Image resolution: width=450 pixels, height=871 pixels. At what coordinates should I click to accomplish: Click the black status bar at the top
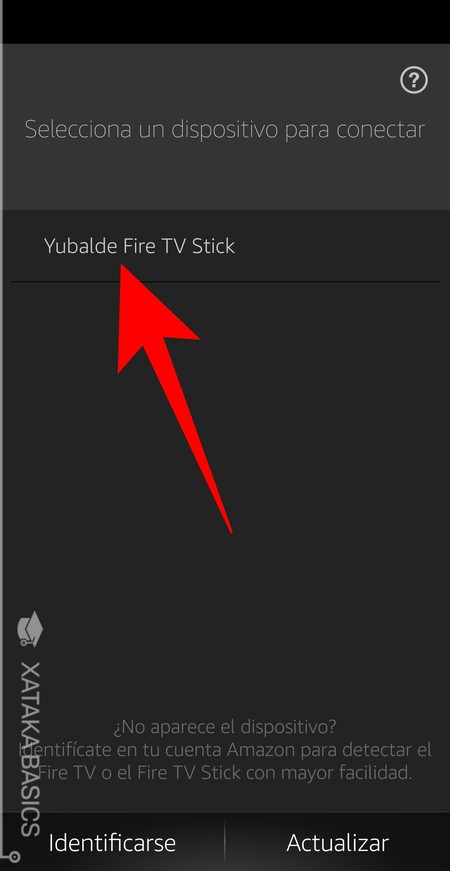coord(226,22)
